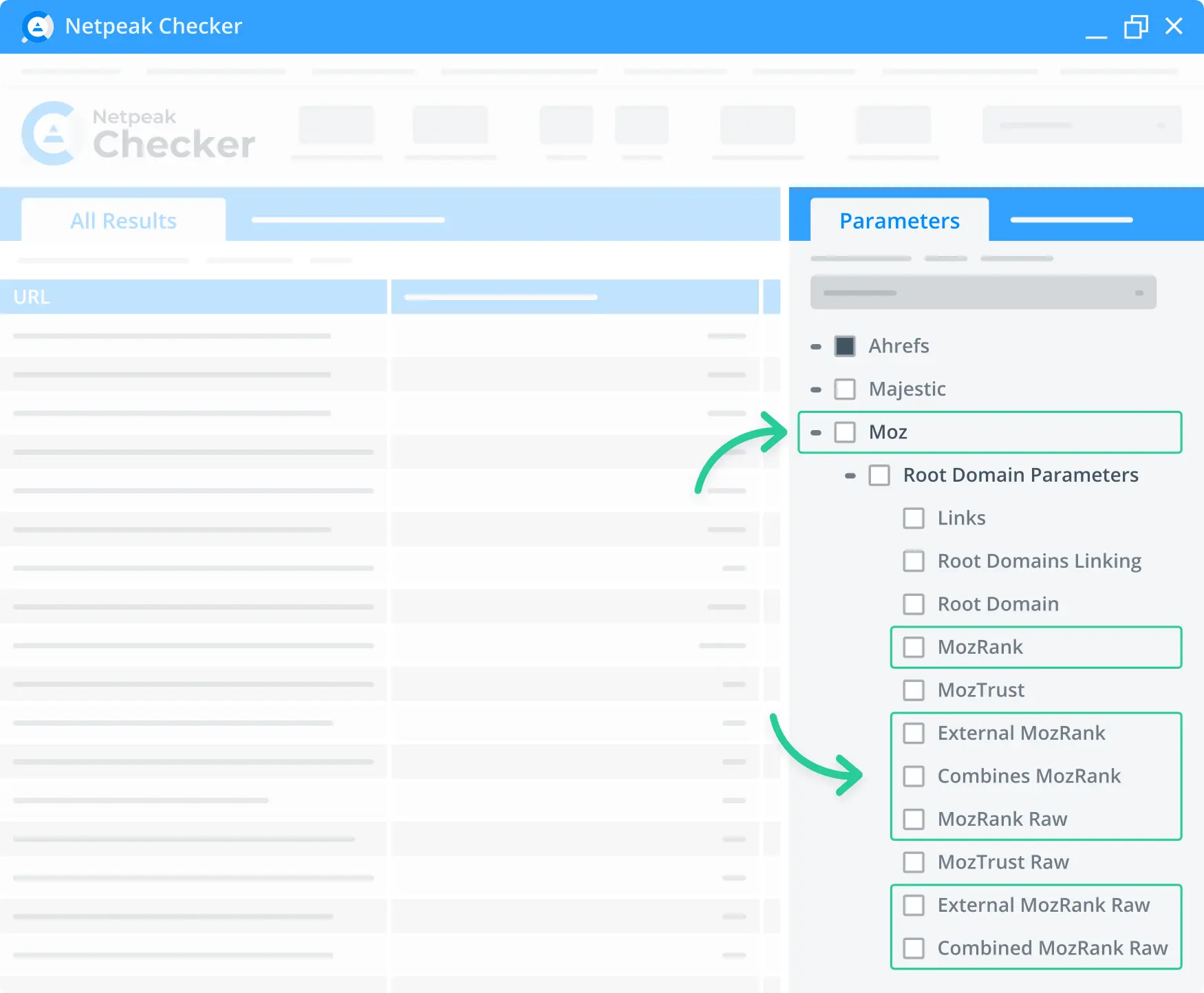Click the 'Netpeak Checker' window title text
The height and width of the screenshot is (993, 1204).
(x=153, y=26)
